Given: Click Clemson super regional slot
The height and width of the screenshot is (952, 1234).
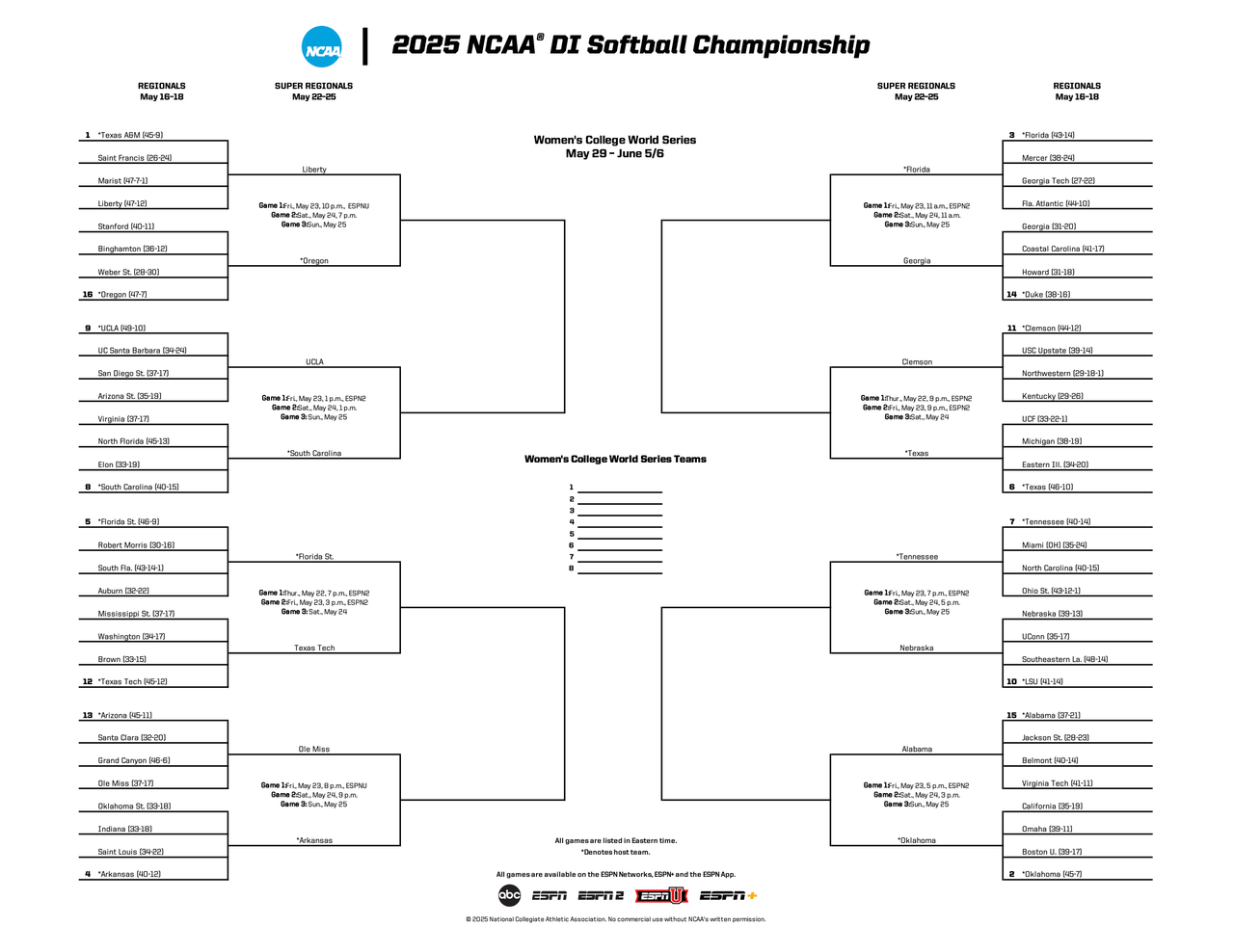Looking at the screenshot, I should [917, 362].
